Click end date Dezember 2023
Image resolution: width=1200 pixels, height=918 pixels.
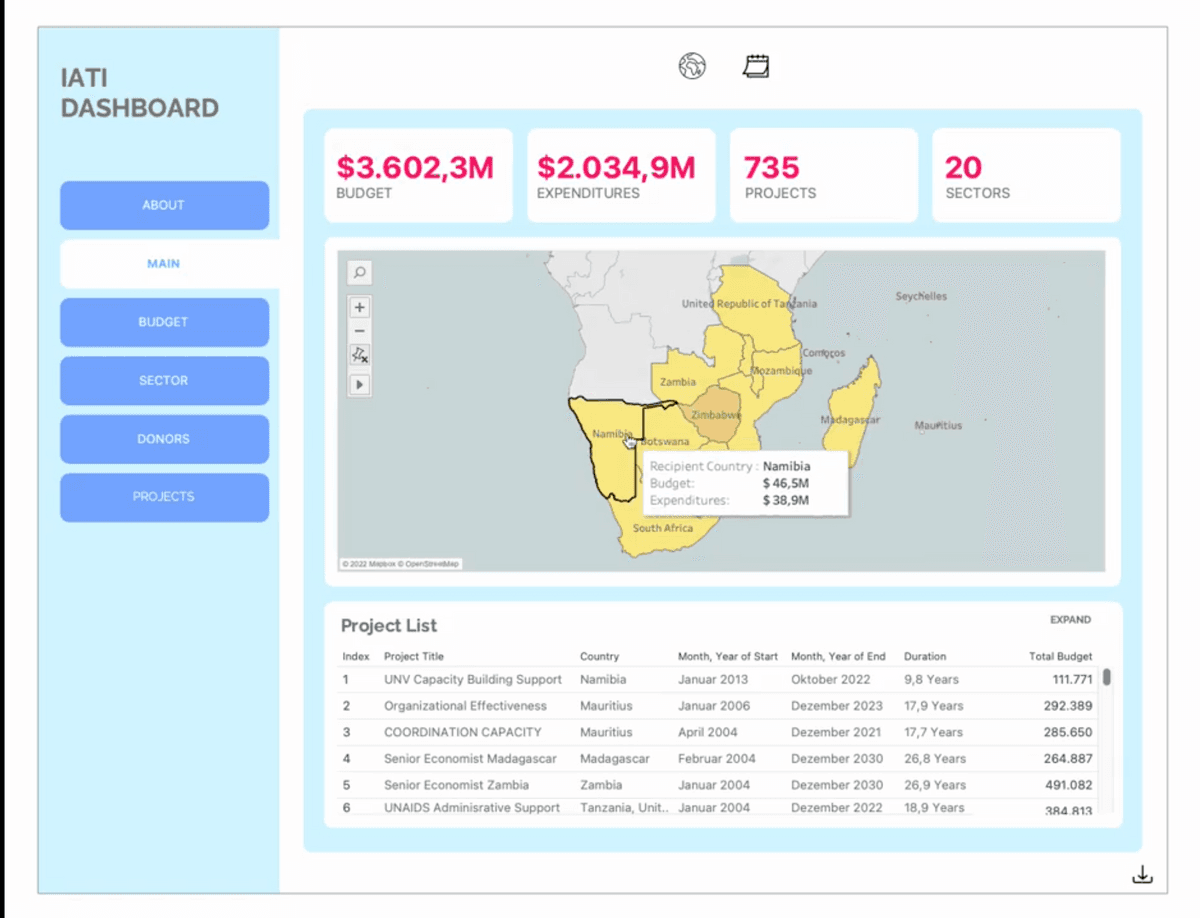837,706
